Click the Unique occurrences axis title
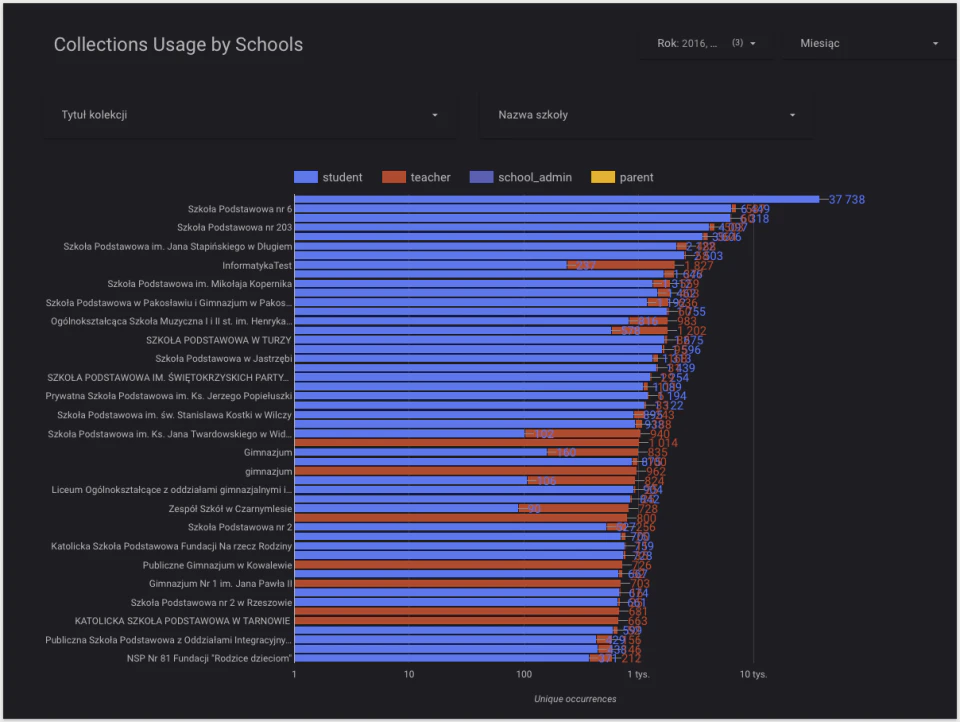Viewport: 960px width, 722px height. point(575,699)
